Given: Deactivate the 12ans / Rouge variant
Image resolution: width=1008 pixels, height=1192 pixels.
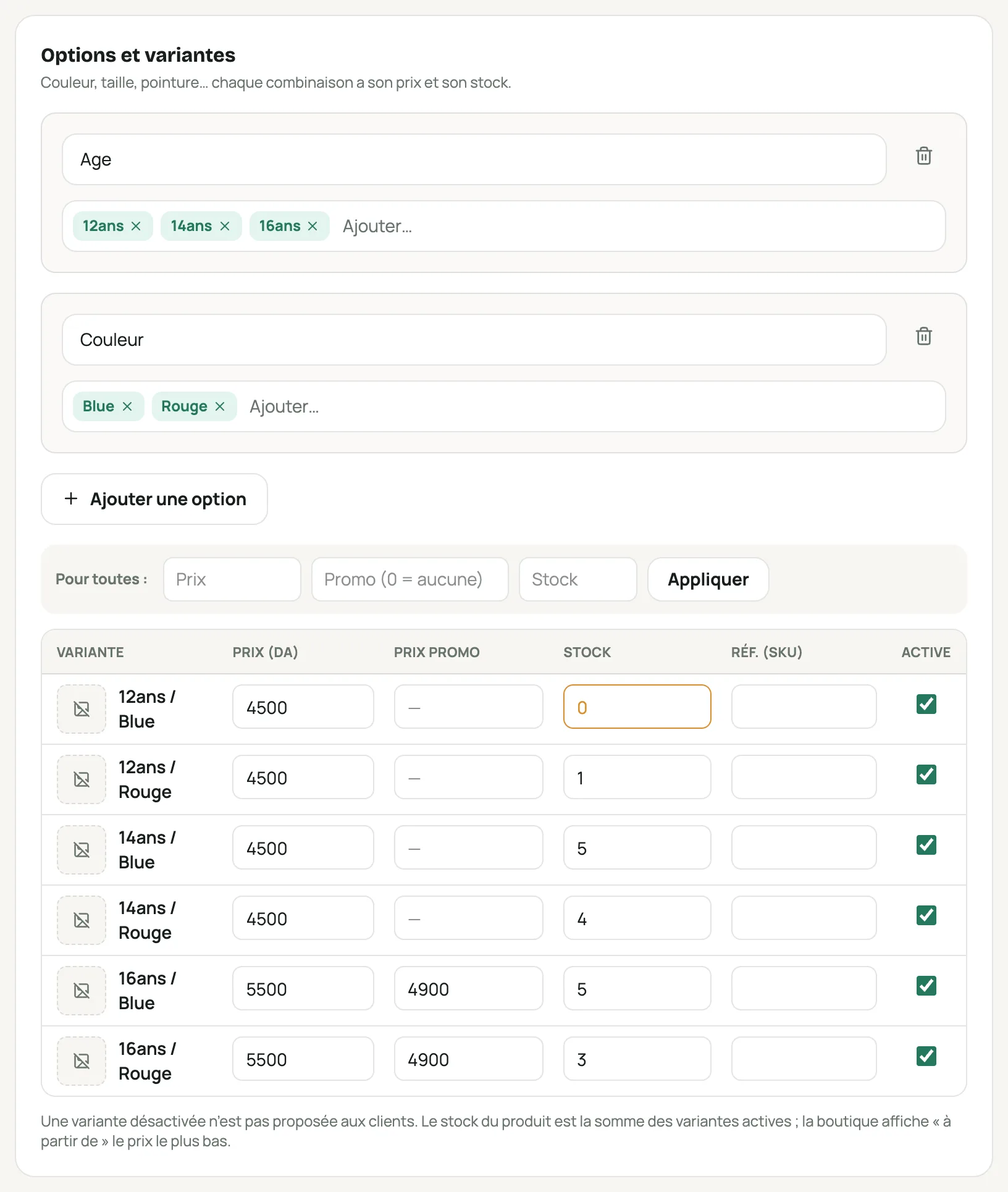Looking at the screenshot, I should [926, 774].
